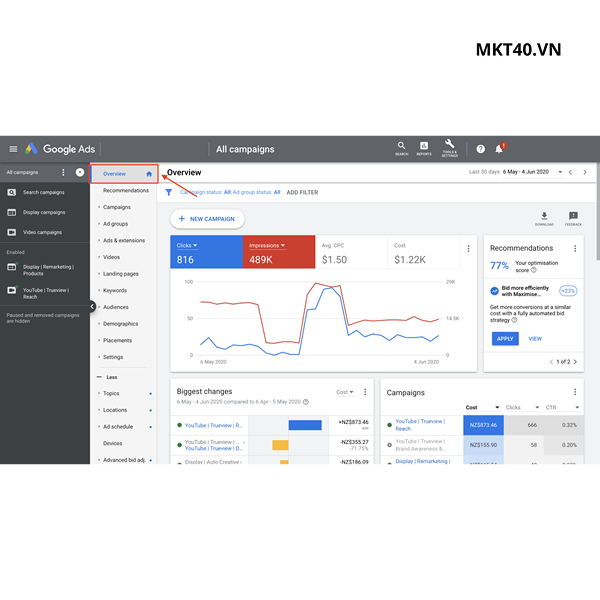
Task: Open the Reports icon
Action: (424, 148)
